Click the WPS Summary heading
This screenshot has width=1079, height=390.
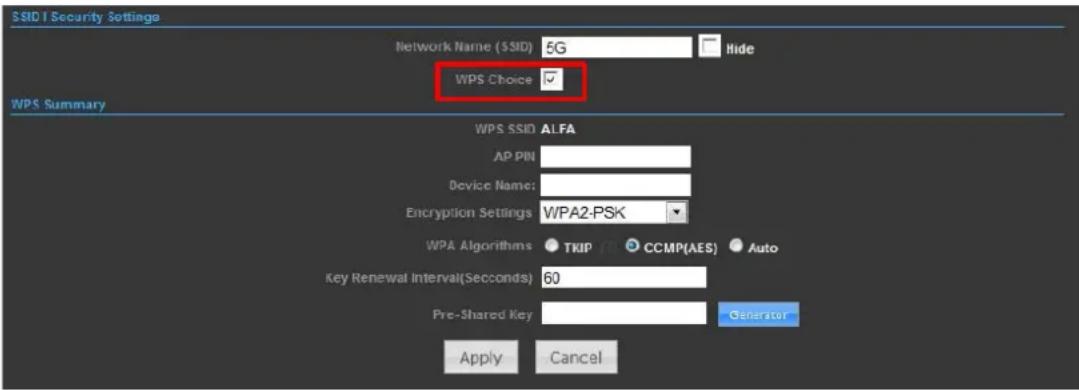[x=58, y=105]
